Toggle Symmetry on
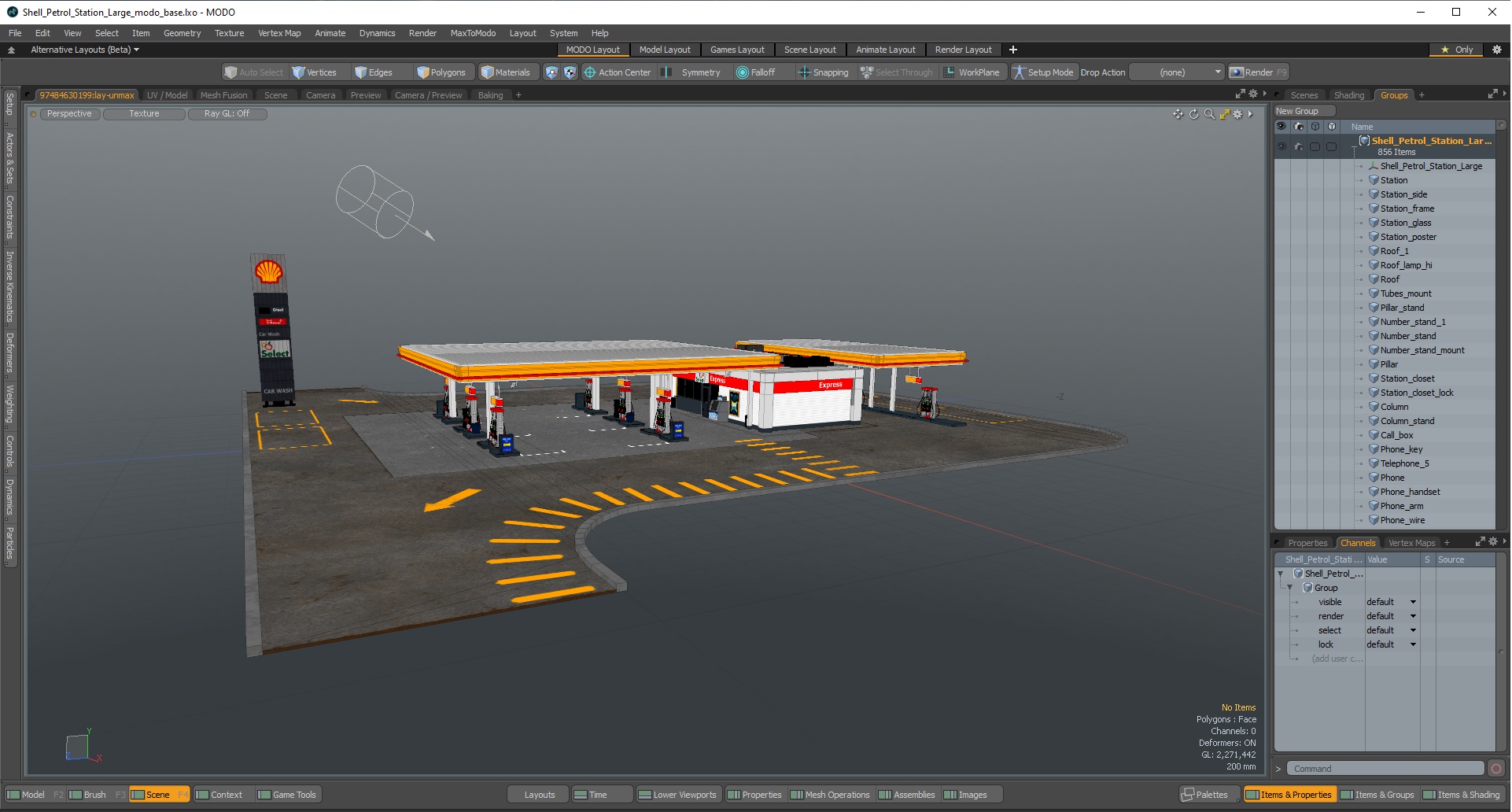The image size is (1512, 812). coord(692,72)
